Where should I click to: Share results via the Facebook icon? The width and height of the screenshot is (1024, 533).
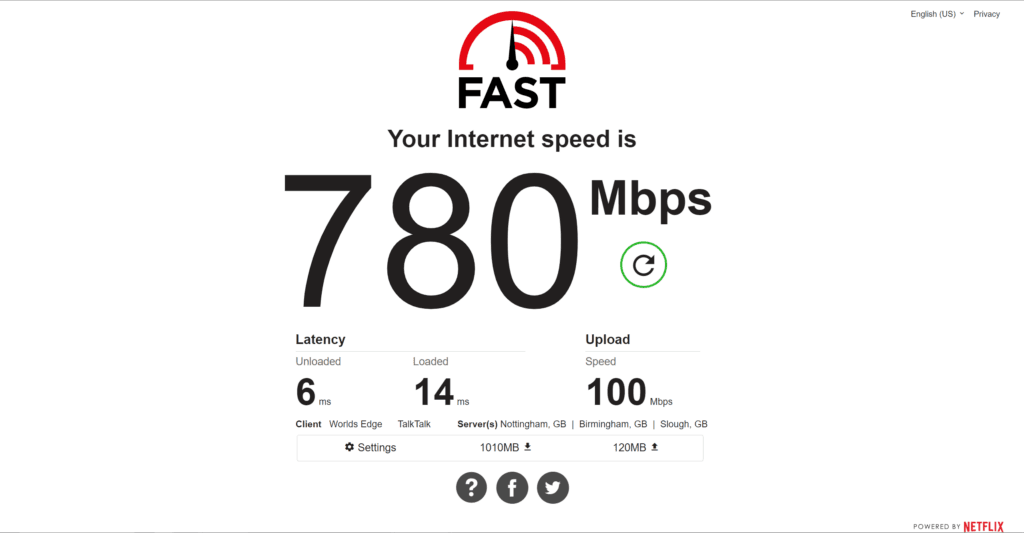tap(512, 487)
